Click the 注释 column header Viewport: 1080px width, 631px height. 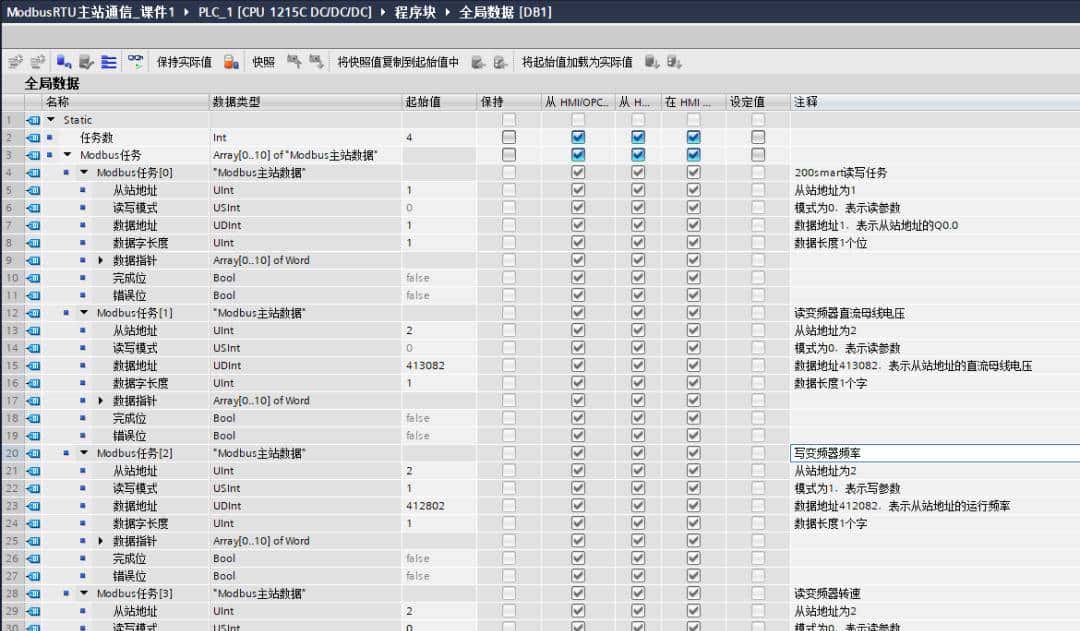pyautogui.click(x=805, y=100)
